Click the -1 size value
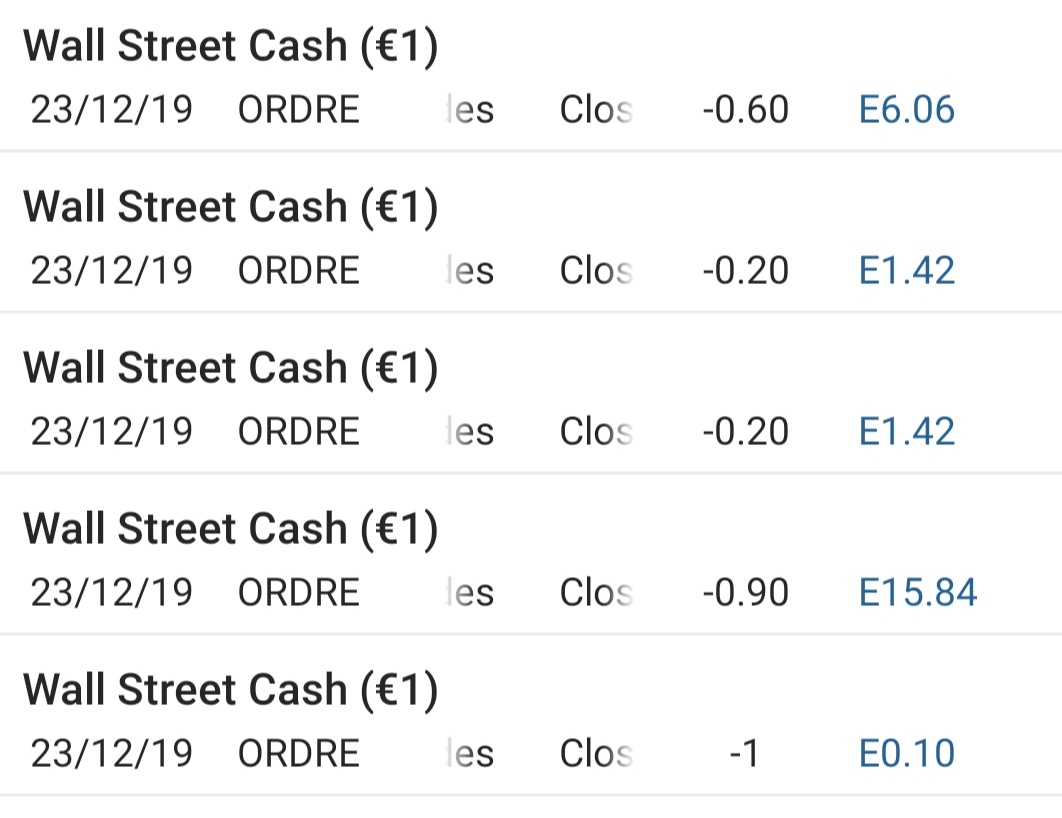This screenshot has height=818, width=1062. coord(745,753)
